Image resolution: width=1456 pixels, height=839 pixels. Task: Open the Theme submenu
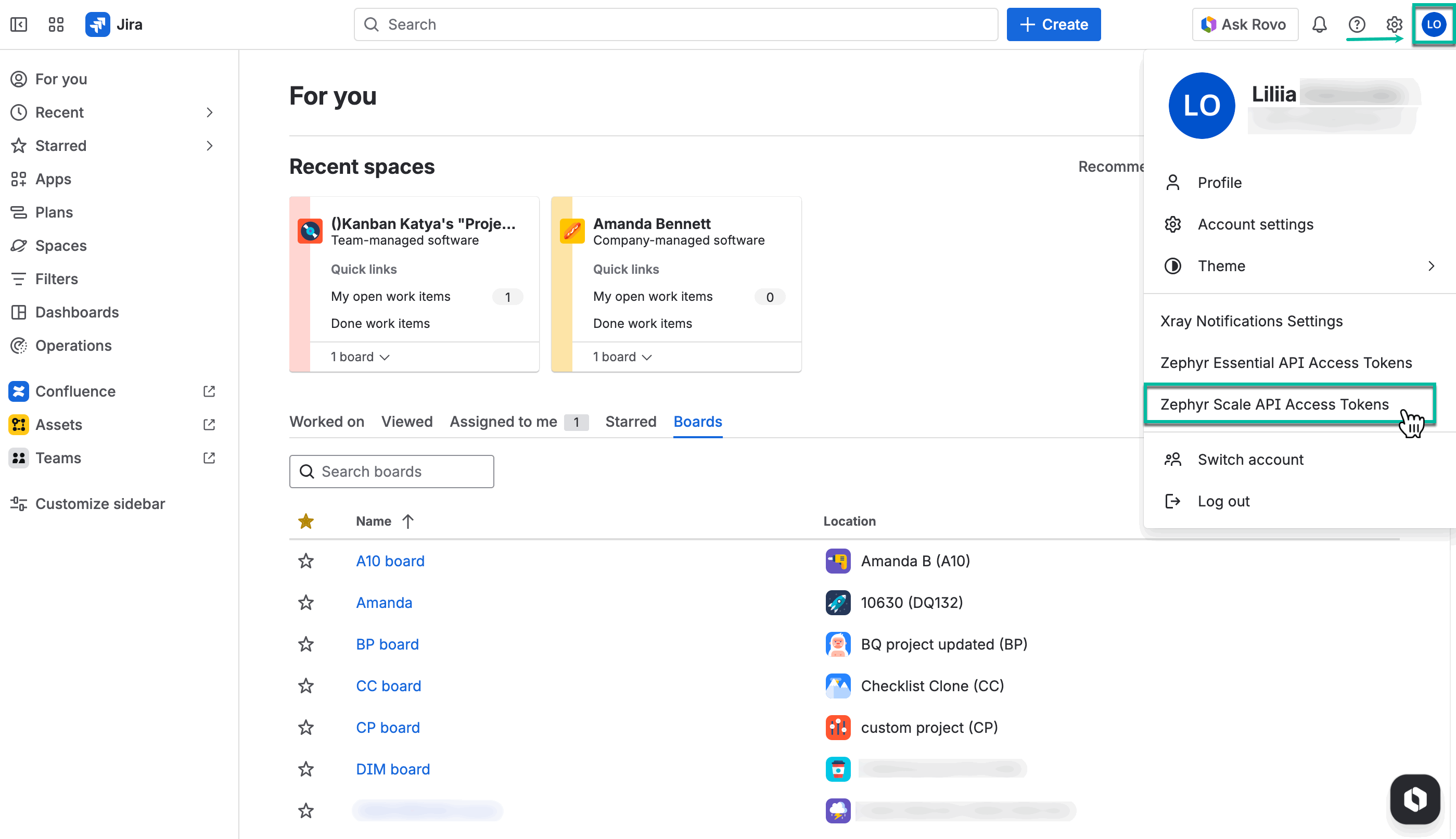1299,265
